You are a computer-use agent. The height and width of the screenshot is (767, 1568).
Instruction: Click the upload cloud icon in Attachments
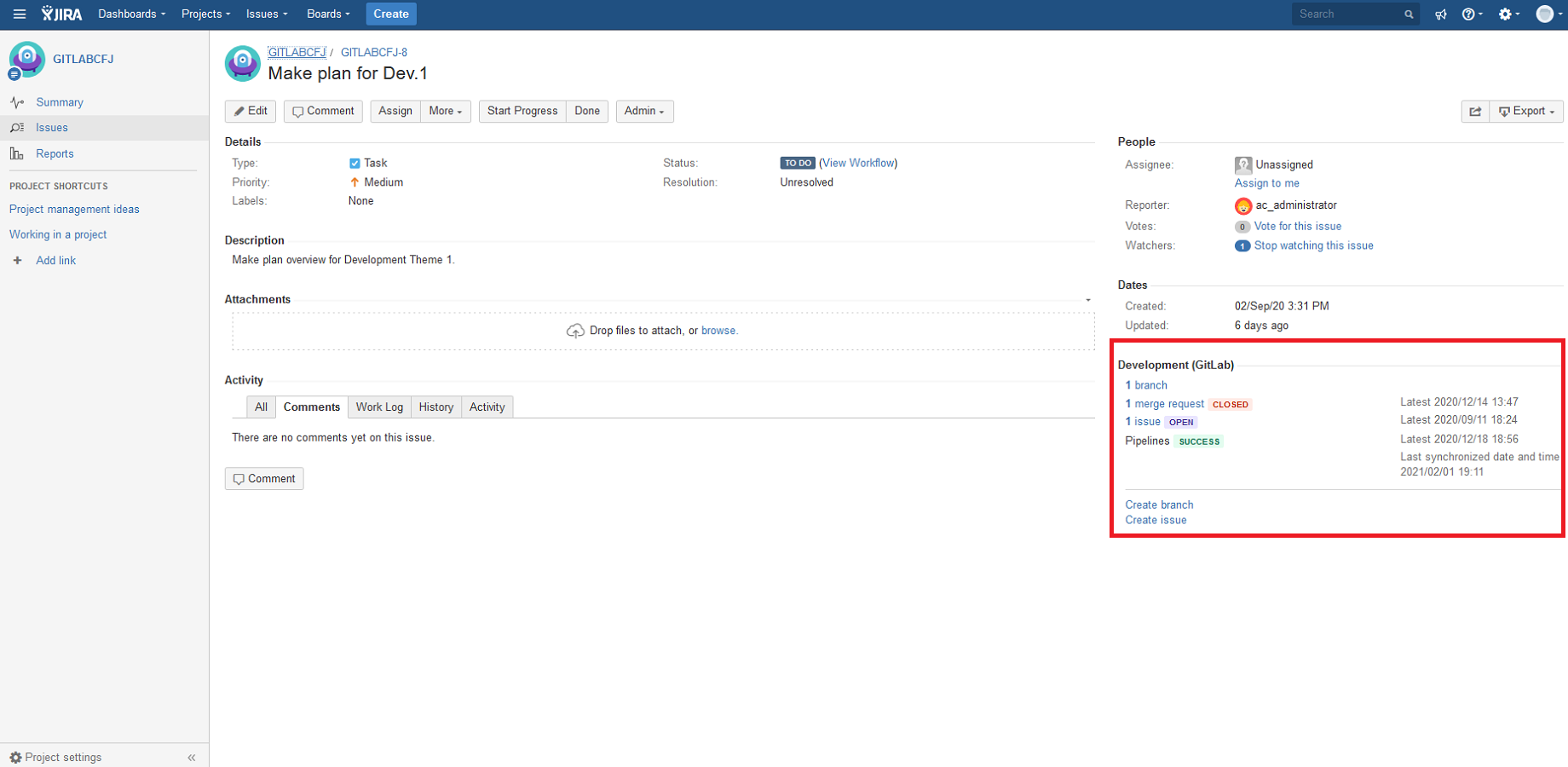[x=575, y=331]
